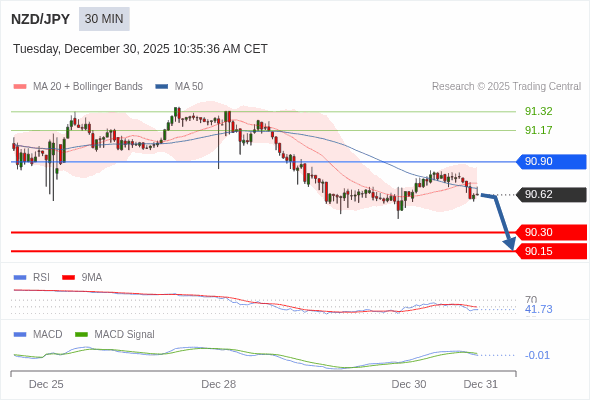Click the 70 RSI level label

531,300
